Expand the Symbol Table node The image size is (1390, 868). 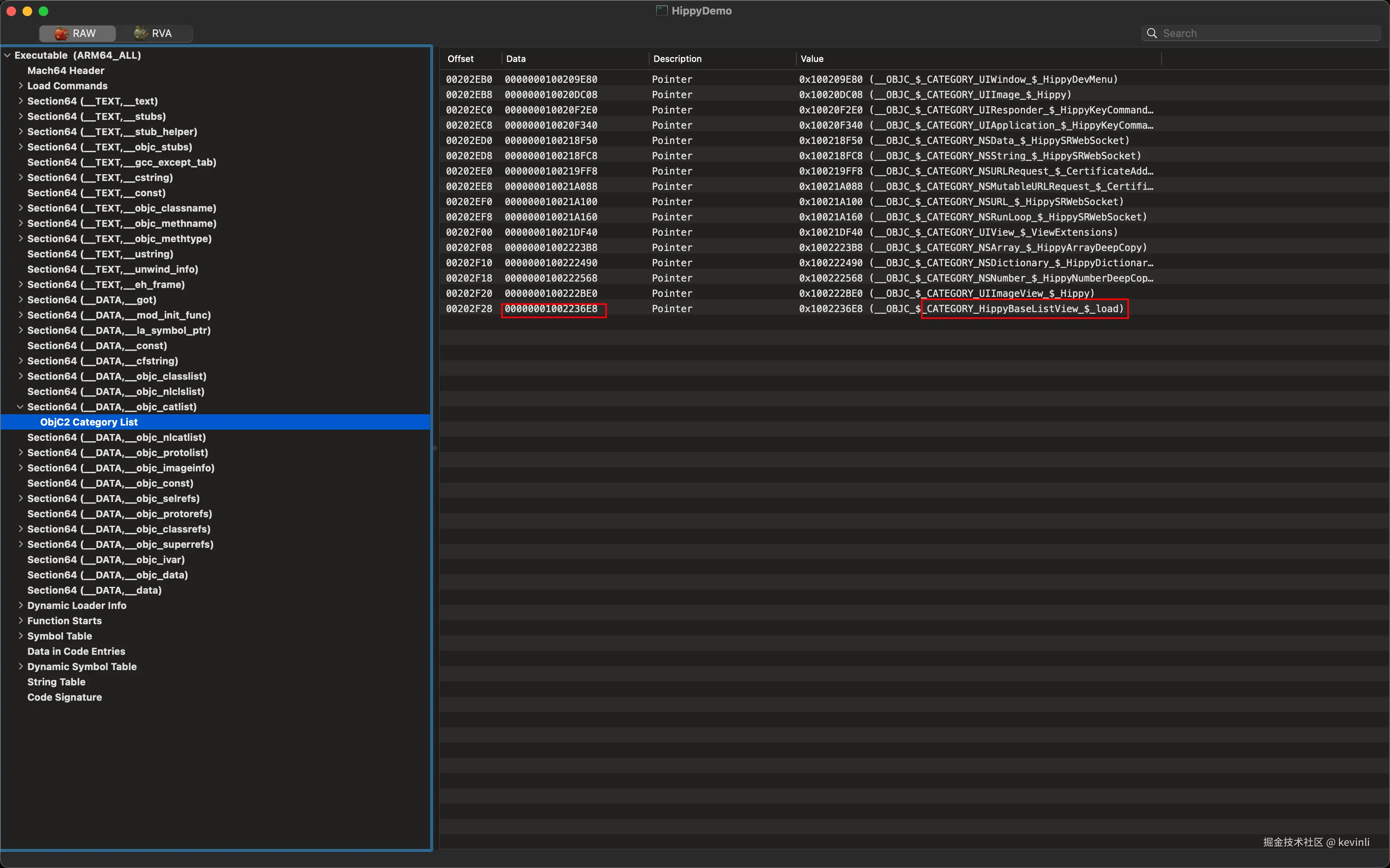[x=21, y=636]
